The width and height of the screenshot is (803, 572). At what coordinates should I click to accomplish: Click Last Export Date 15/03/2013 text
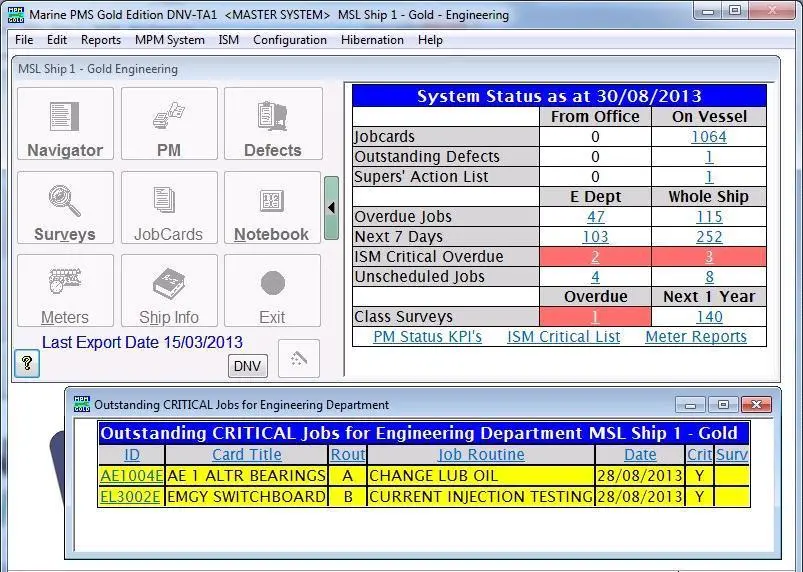[142, 342]
